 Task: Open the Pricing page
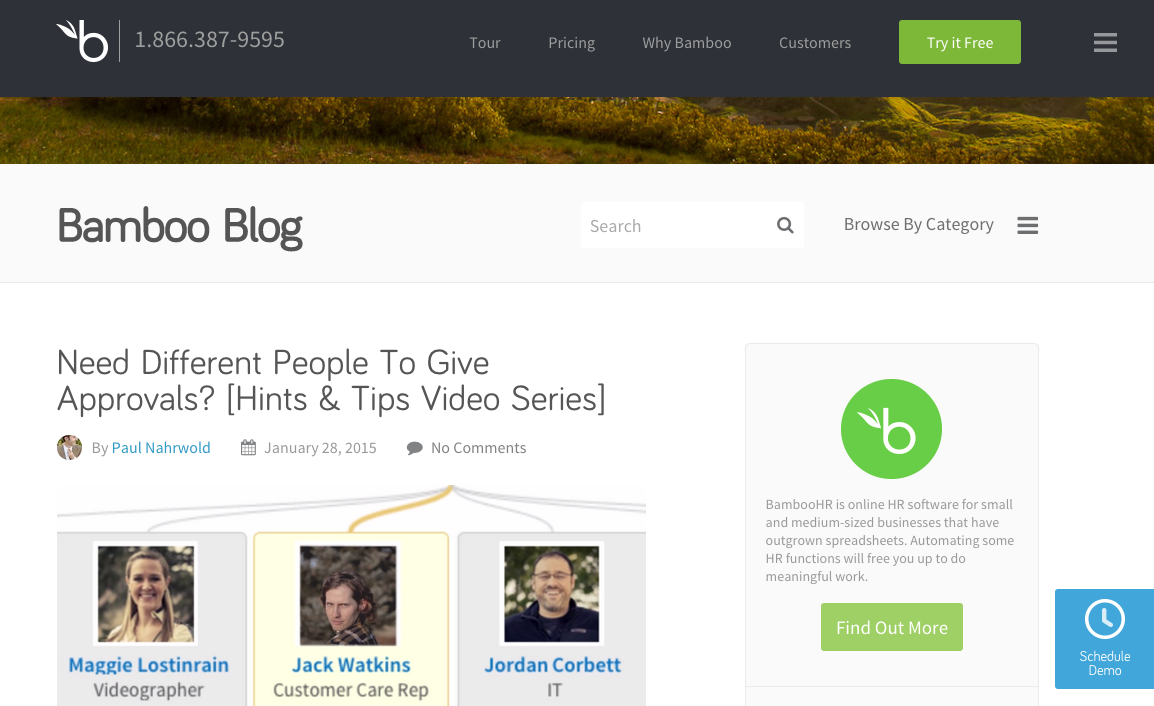pyautogui.click(x=572, y=43)
